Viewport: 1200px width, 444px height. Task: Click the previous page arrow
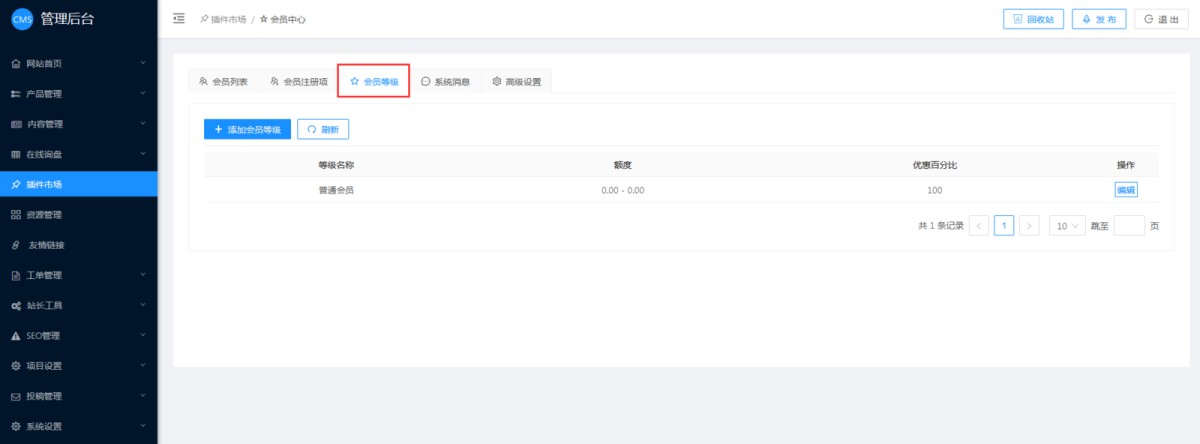(x=979, y=226)
